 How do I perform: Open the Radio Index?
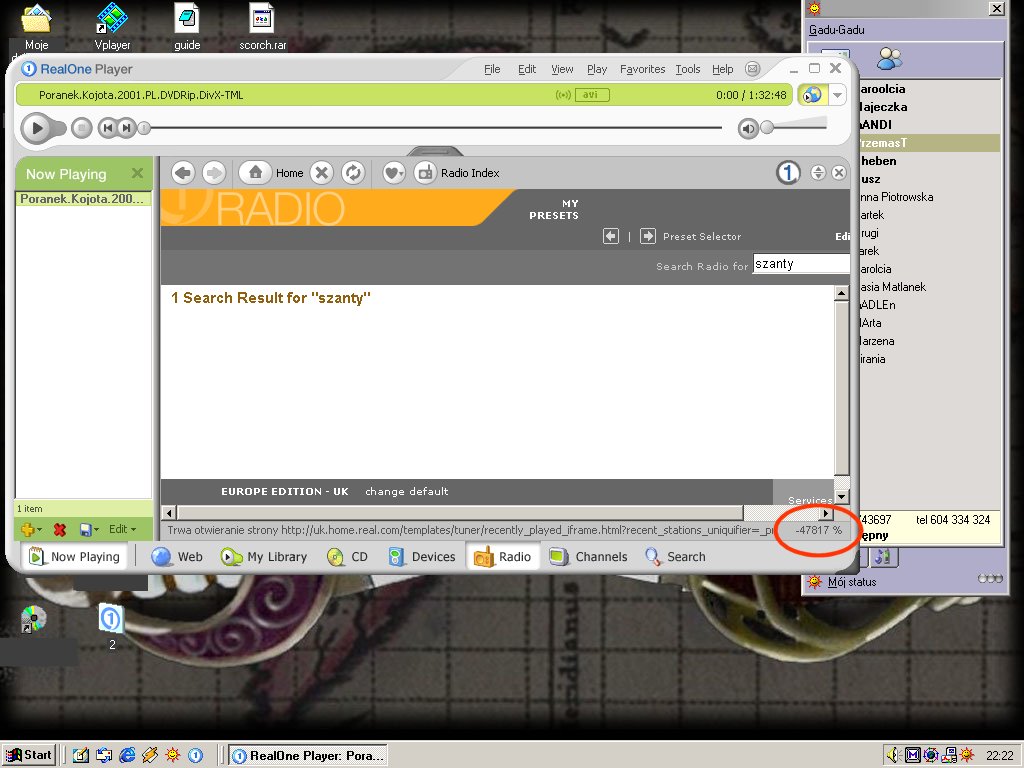point(457,173)
